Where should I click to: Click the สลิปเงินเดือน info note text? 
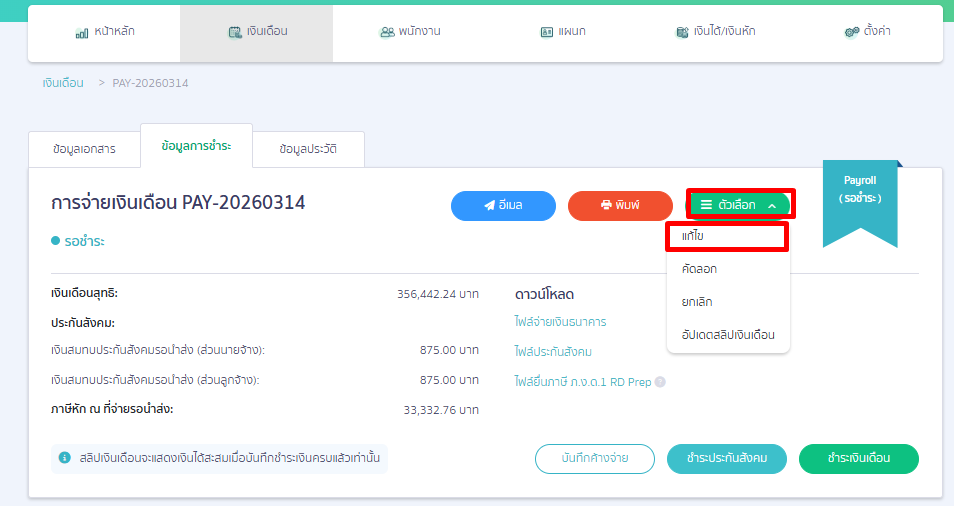pos(230,457)
